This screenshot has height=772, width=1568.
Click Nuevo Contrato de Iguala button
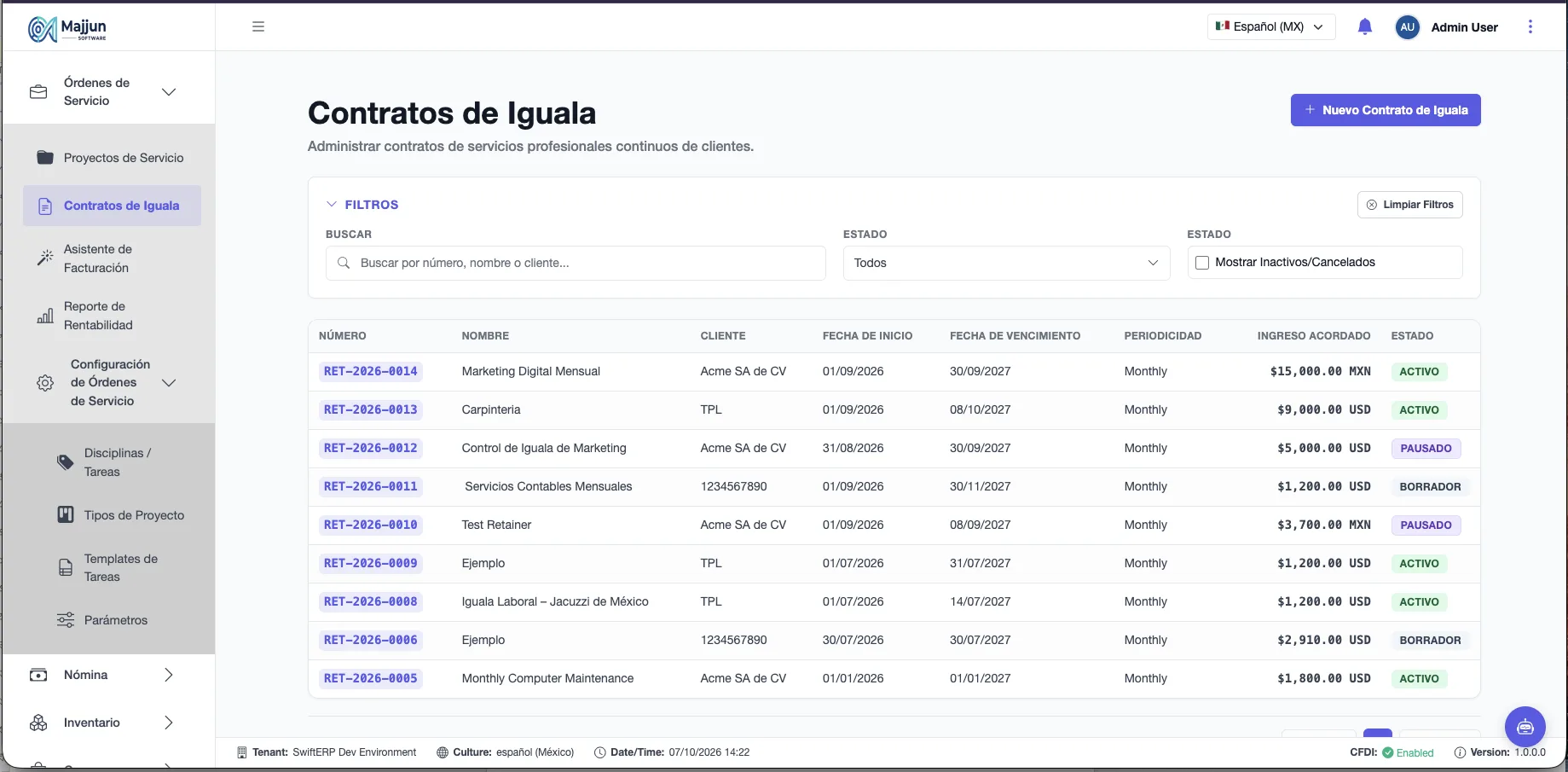1386,110
